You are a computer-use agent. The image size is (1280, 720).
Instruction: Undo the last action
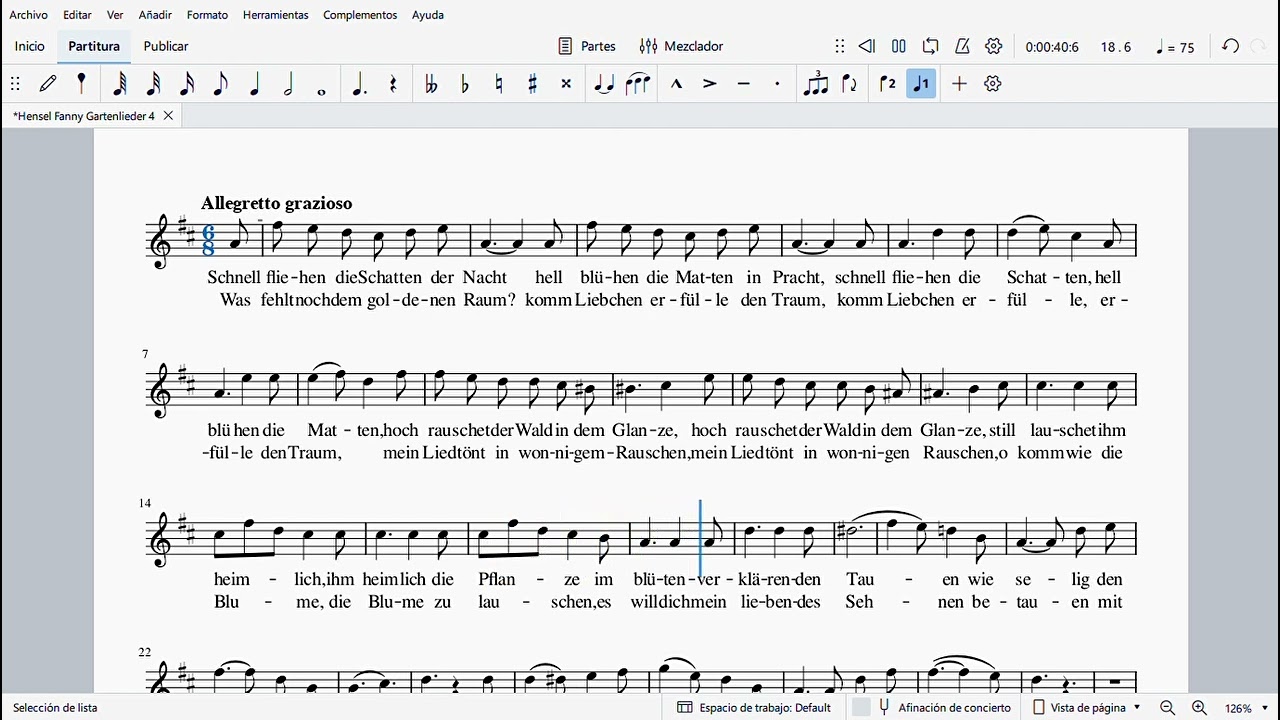tap(1231, 46)
